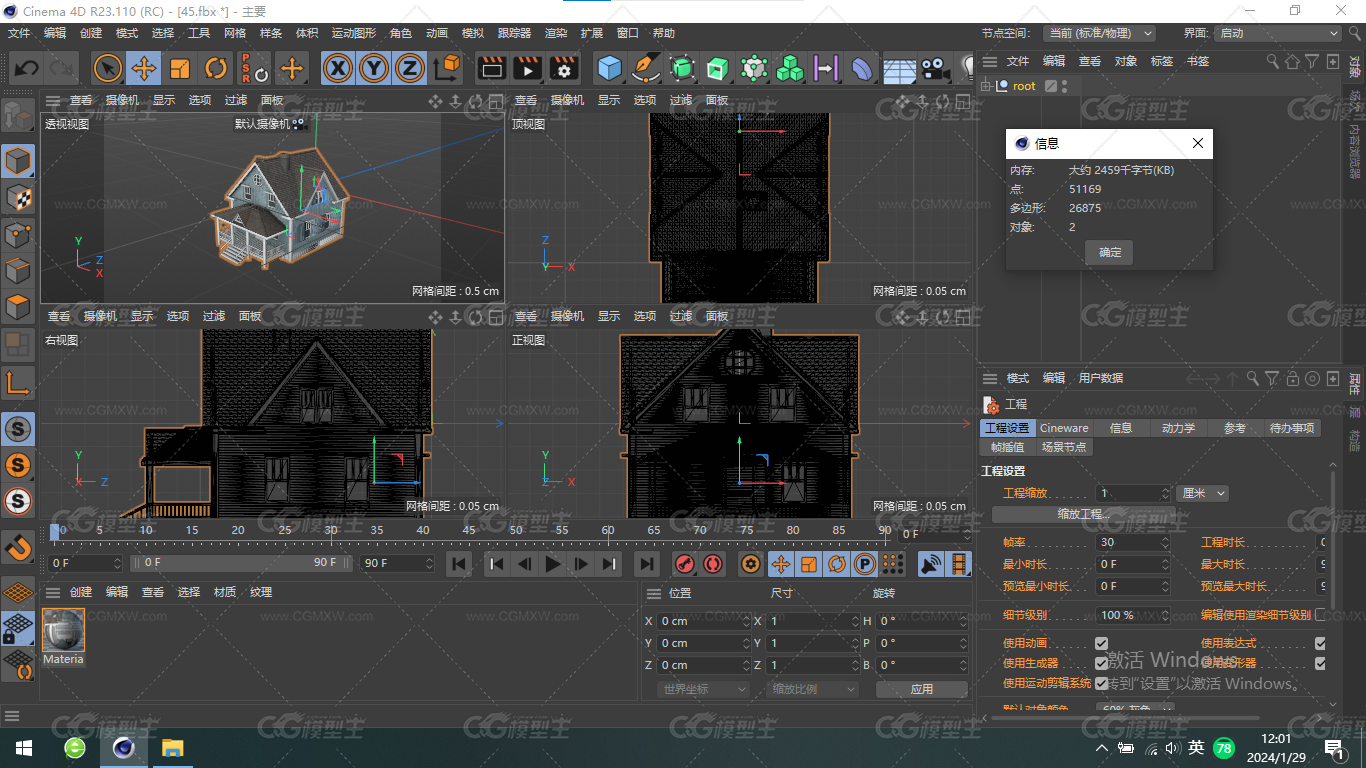
Task: Toggle timeline sound speaker icon
Action: [931, 564]
